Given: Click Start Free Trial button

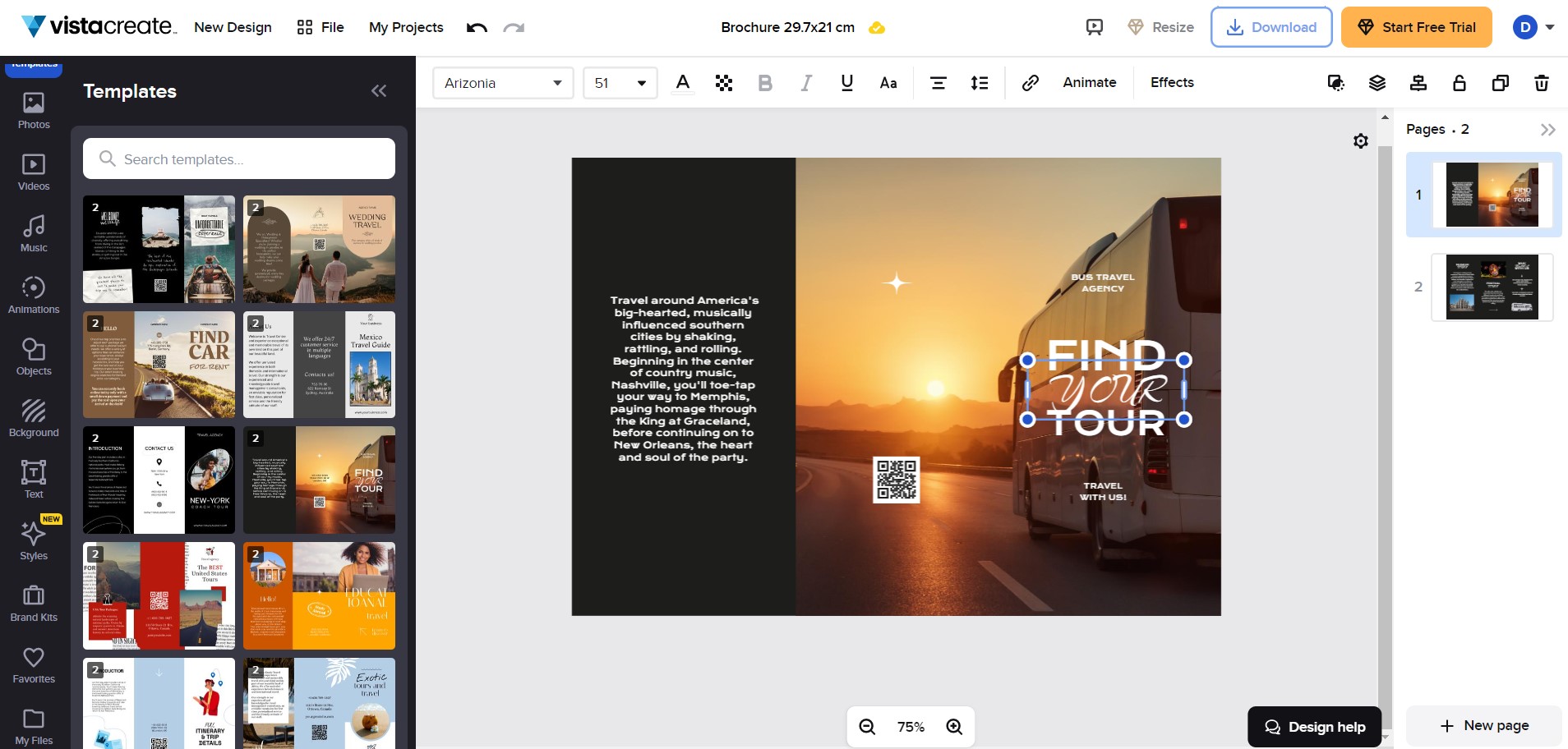Looking at the screenshot, I should (x=1417, y=27).
